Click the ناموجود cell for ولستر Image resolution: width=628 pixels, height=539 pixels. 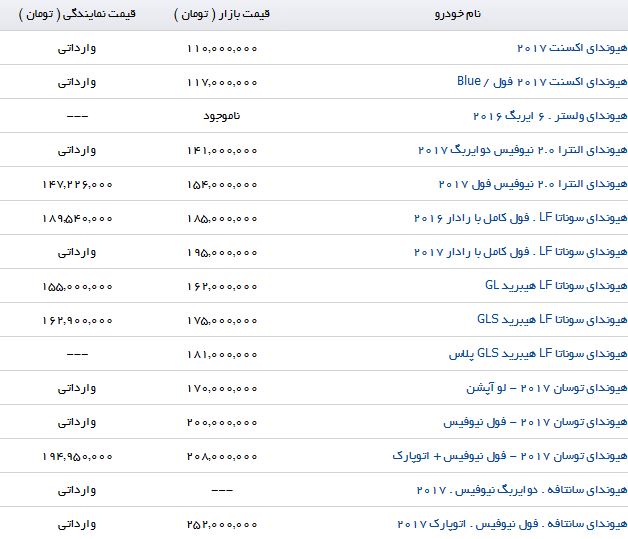click(x=222, y=116)
